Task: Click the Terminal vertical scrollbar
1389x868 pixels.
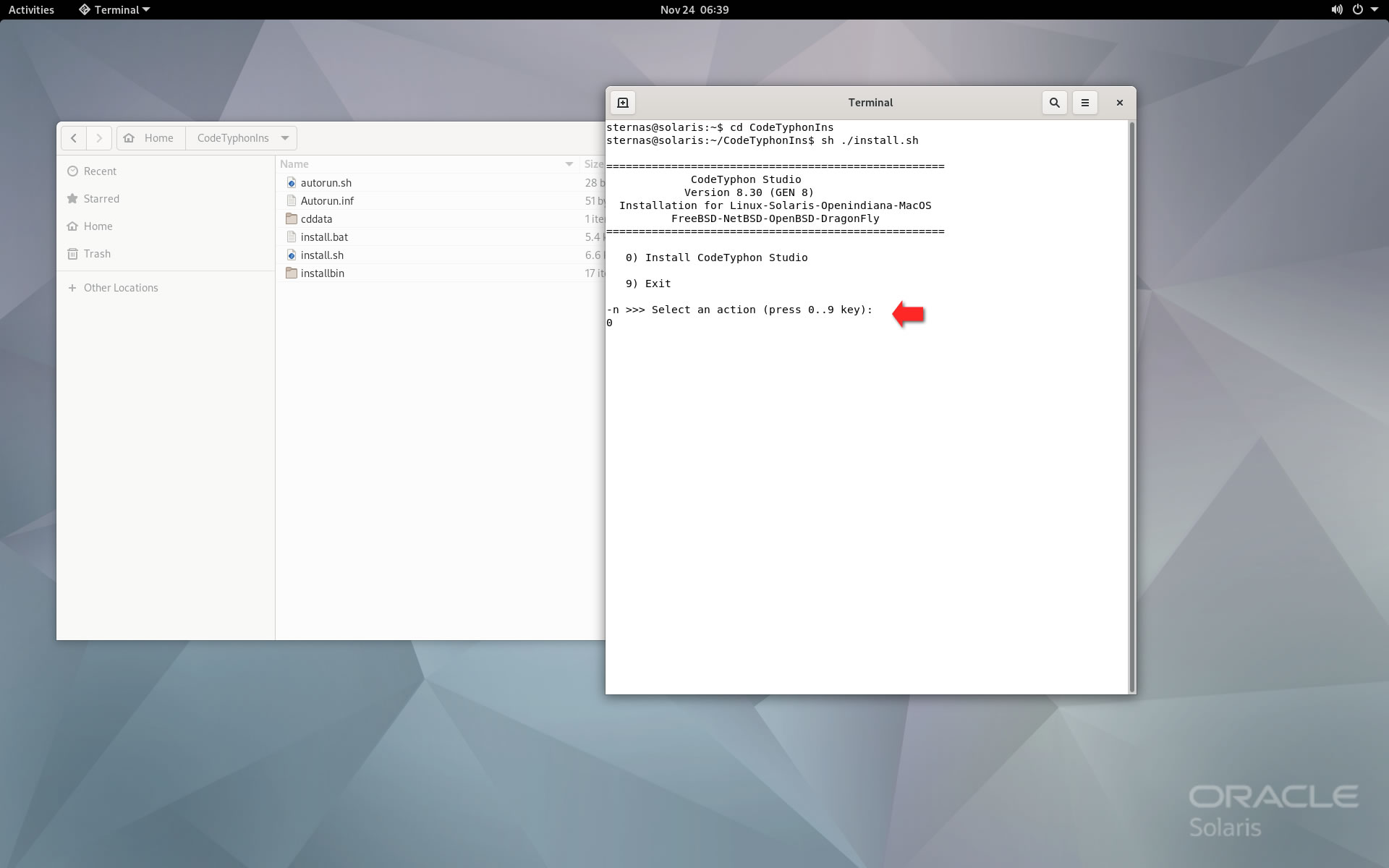Action: [x=1131, y=407]
